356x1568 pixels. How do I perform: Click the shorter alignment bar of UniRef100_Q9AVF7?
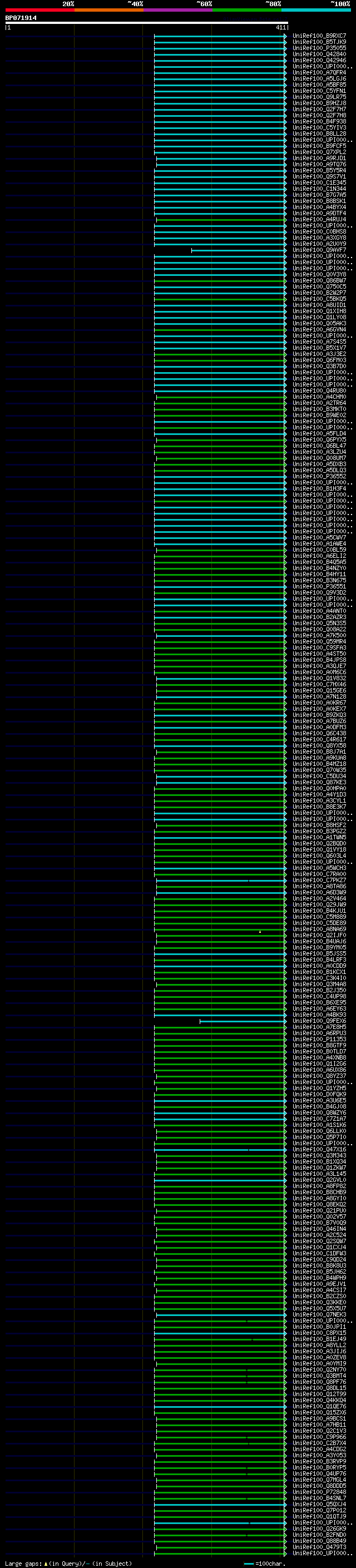click(238, 250)
